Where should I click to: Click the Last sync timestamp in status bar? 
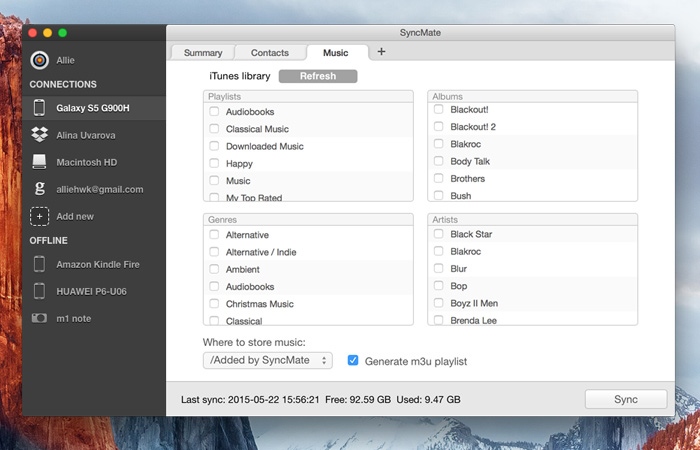(250, 400)
